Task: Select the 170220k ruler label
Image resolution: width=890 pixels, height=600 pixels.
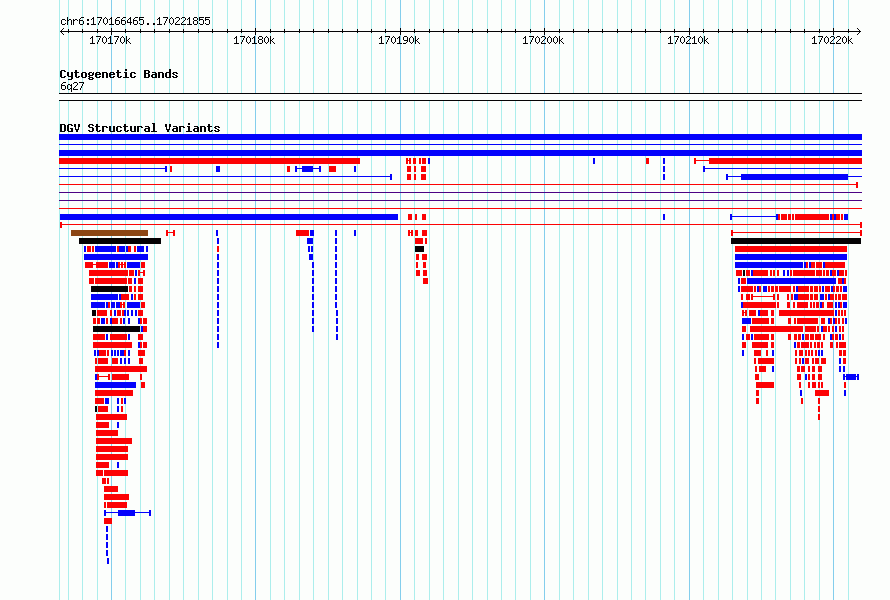Action: 832,40
